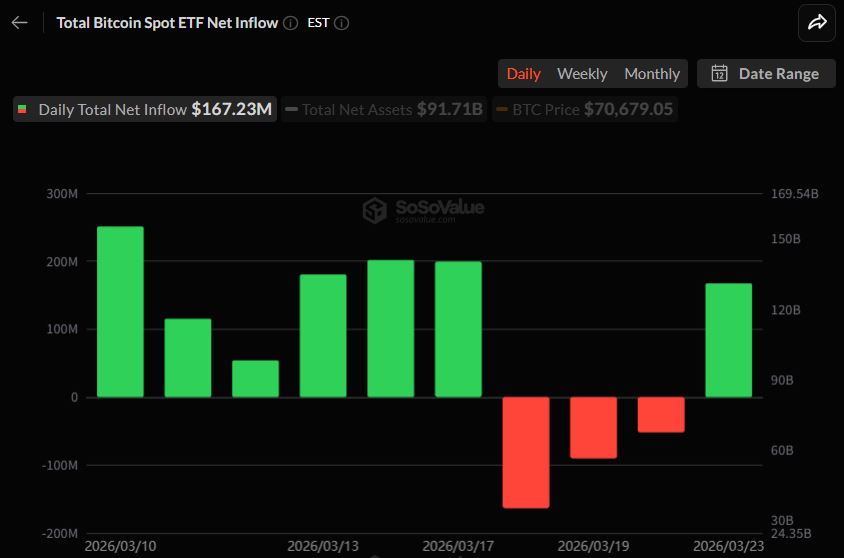The height and width of the screenshot is (558, 844).
Task: Open the Date Range picker
Action: click(x=766, y=73)
